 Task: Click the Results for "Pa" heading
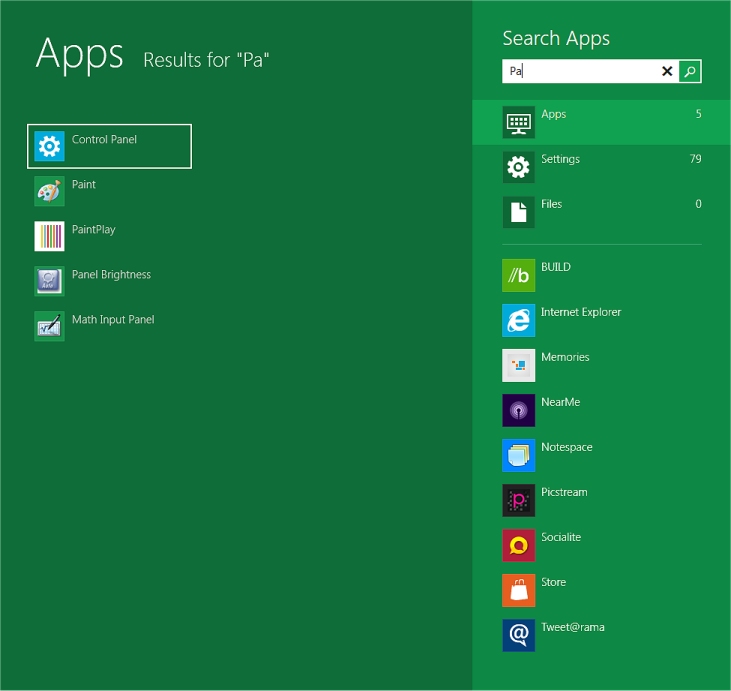point(206,60)
